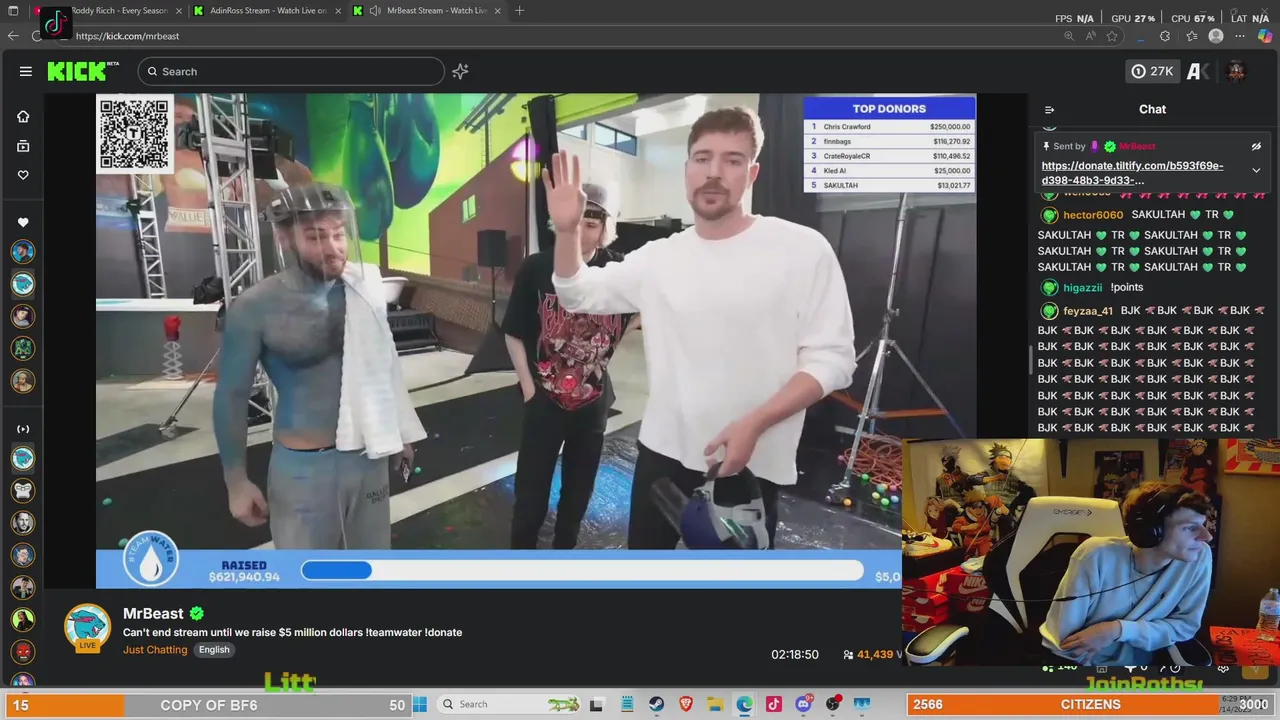Image resolution: width=1280 pixels, height=720 pixels.
Task: Open the browser extensions icon
Action: click(1165, 36)
